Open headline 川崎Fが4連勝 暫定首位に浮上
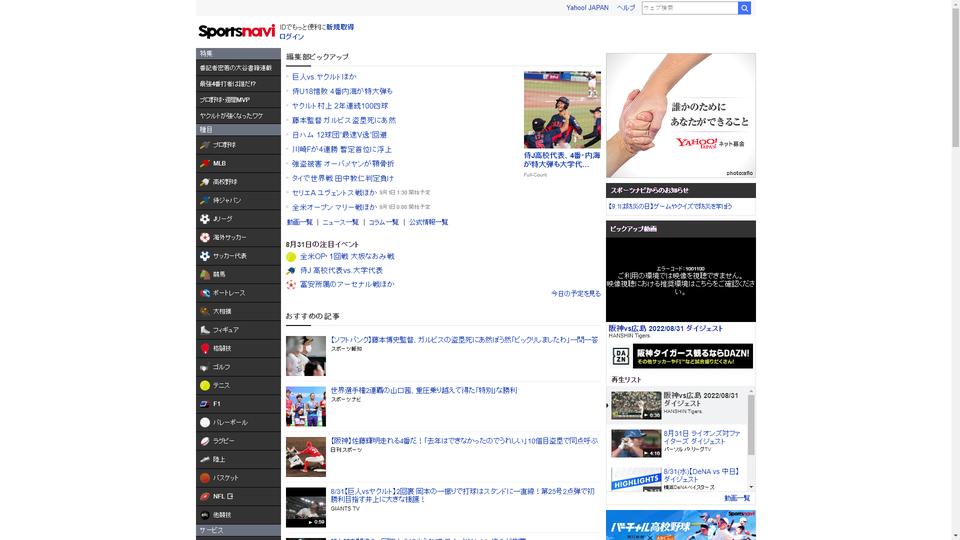This screenshot has width=960, height=540. (x=342, y=149)
